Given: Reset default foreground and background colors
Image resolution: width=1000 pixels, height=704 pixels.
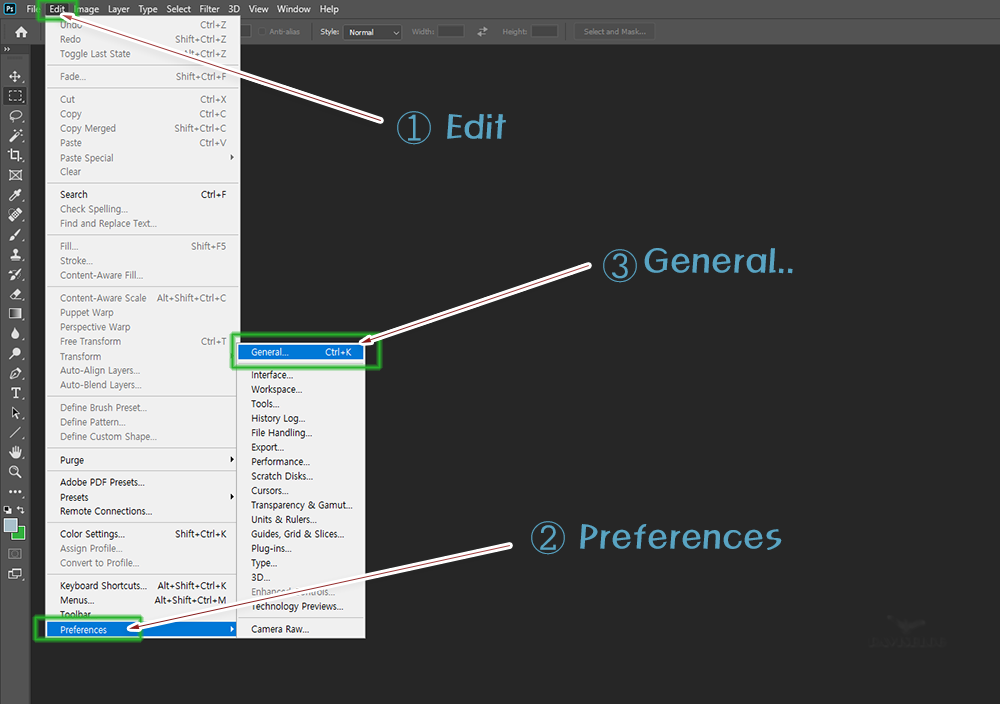Looking at the screenshot, I should coord(8,510).
